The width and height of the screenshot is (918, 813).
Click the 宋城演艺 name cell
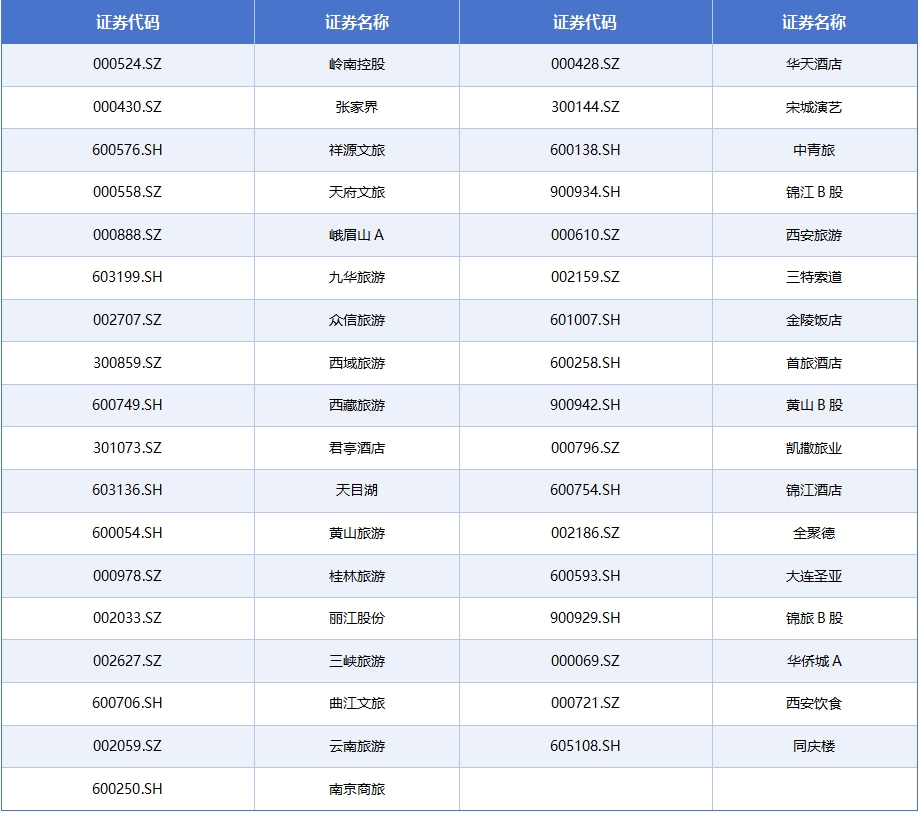pos(814,107)
